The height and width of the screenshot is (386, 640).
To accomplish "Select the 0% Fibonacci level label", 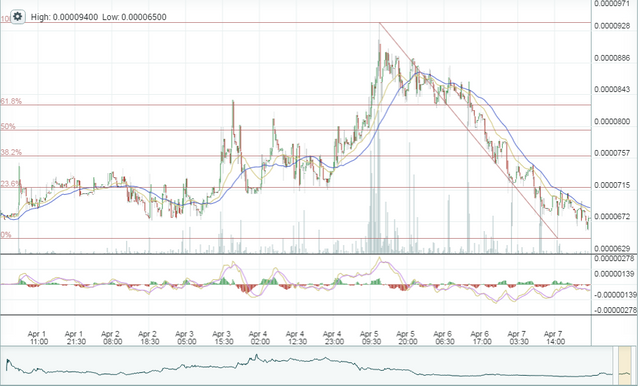I will point(6,235).
